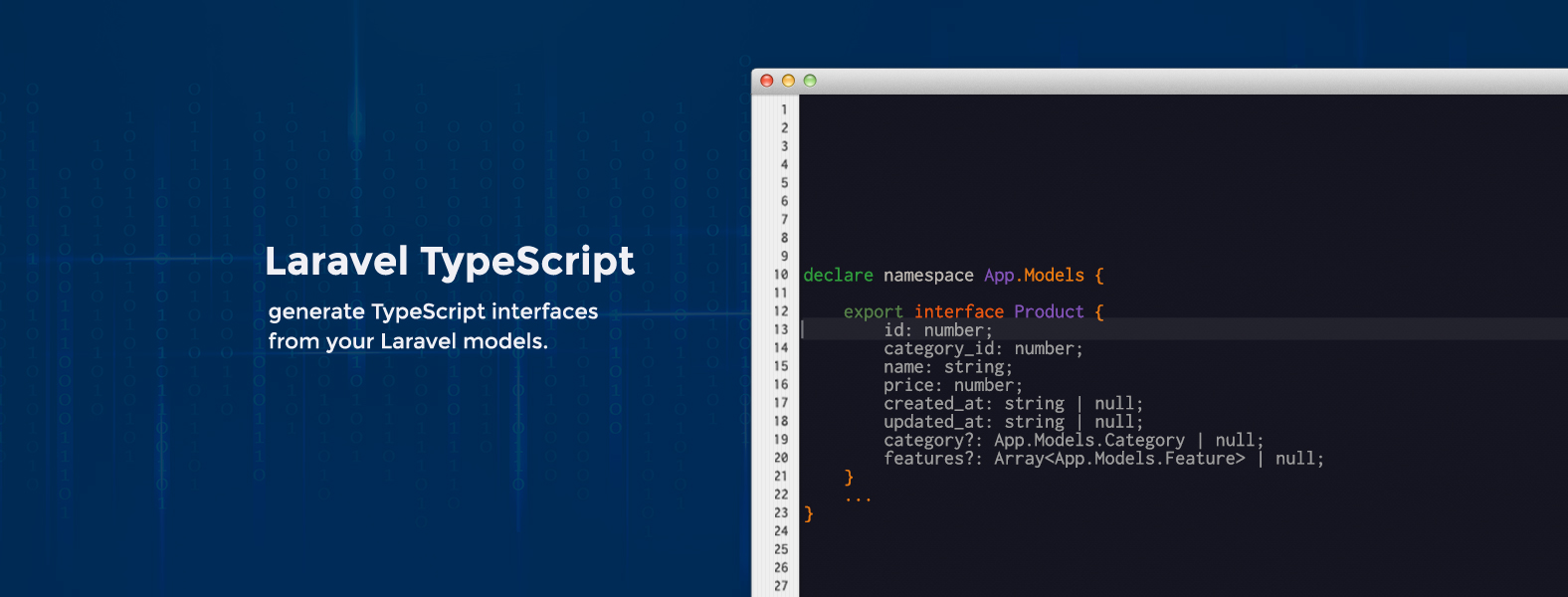Click 'generate TypeScript interfaces' tagline text

click(433, 311)
